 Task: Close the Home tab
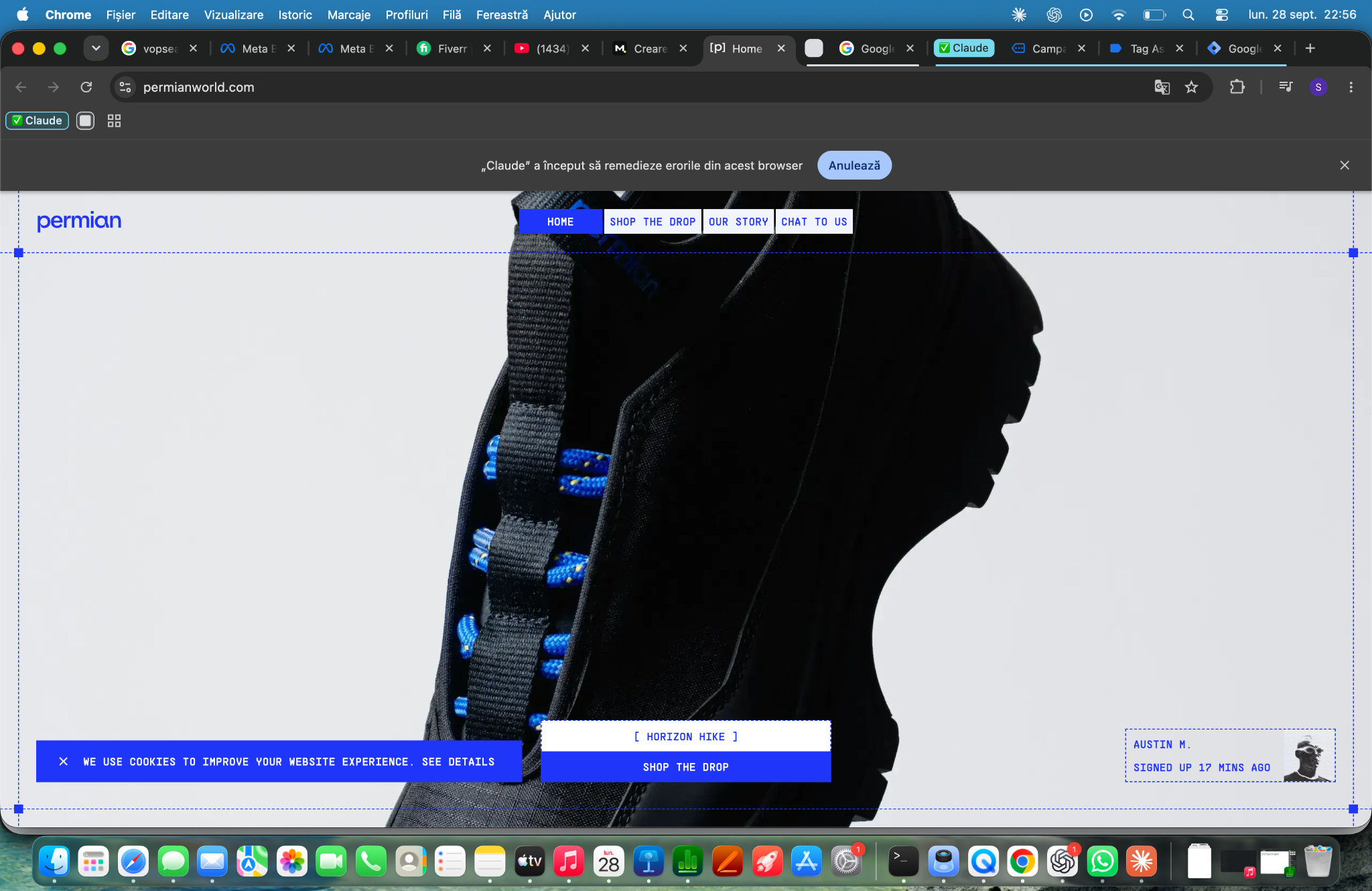[x=781, y=48]
